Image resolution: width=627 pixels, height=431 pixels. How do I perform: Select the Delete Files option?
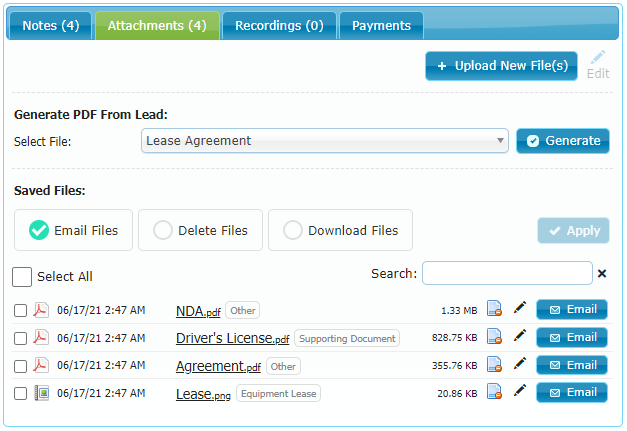[200, 230]
